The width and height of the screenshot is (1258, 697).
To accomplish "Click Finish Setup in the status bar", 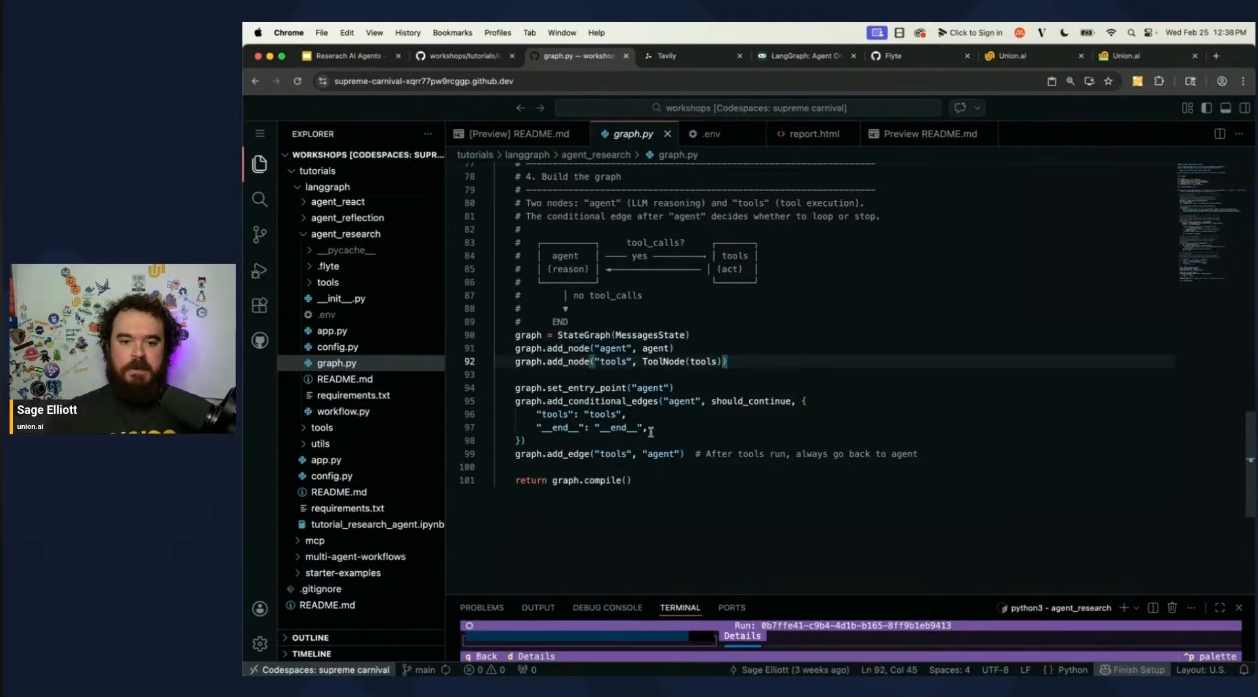I will [1133, 670].
